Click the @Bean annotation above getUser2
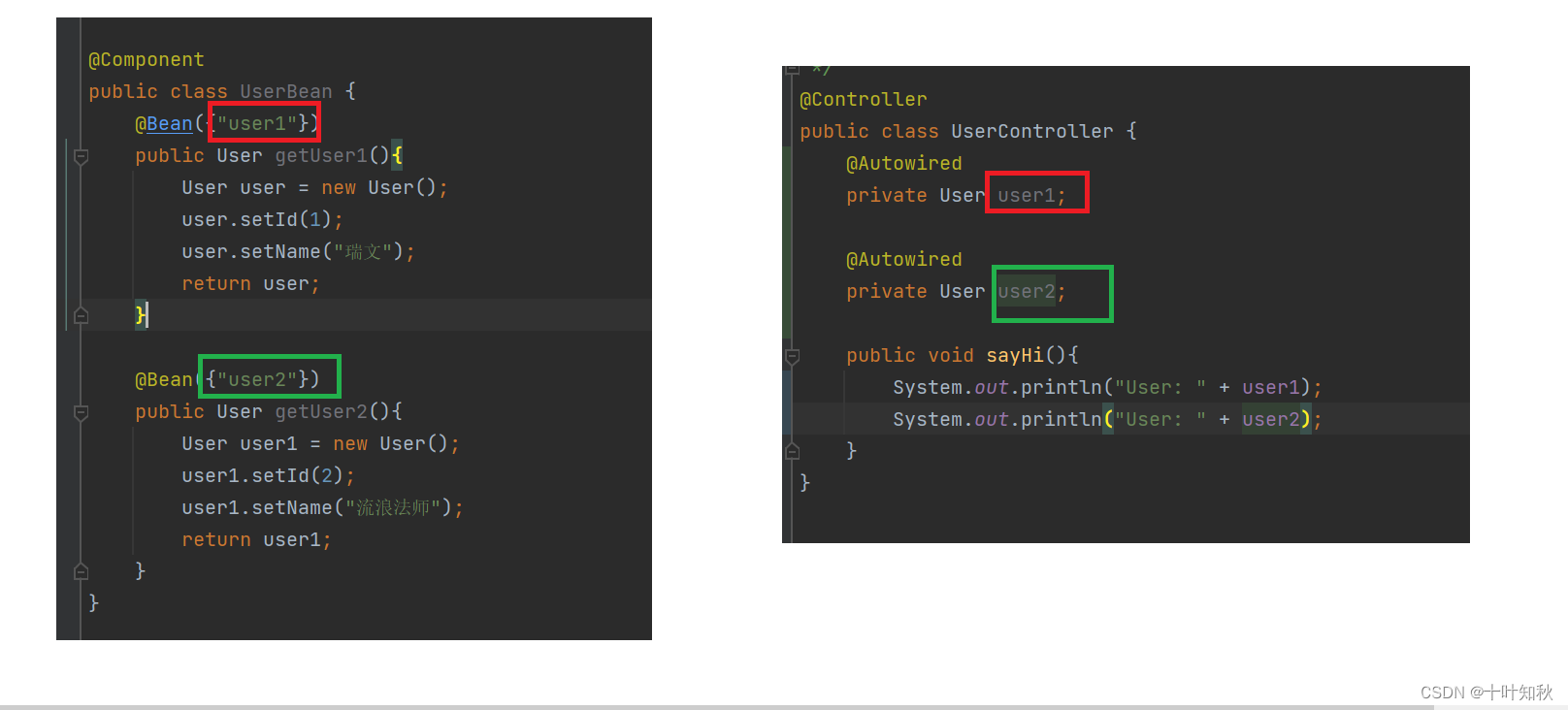The width and height of the screenshot is (1568, 710). coord(164,380)
